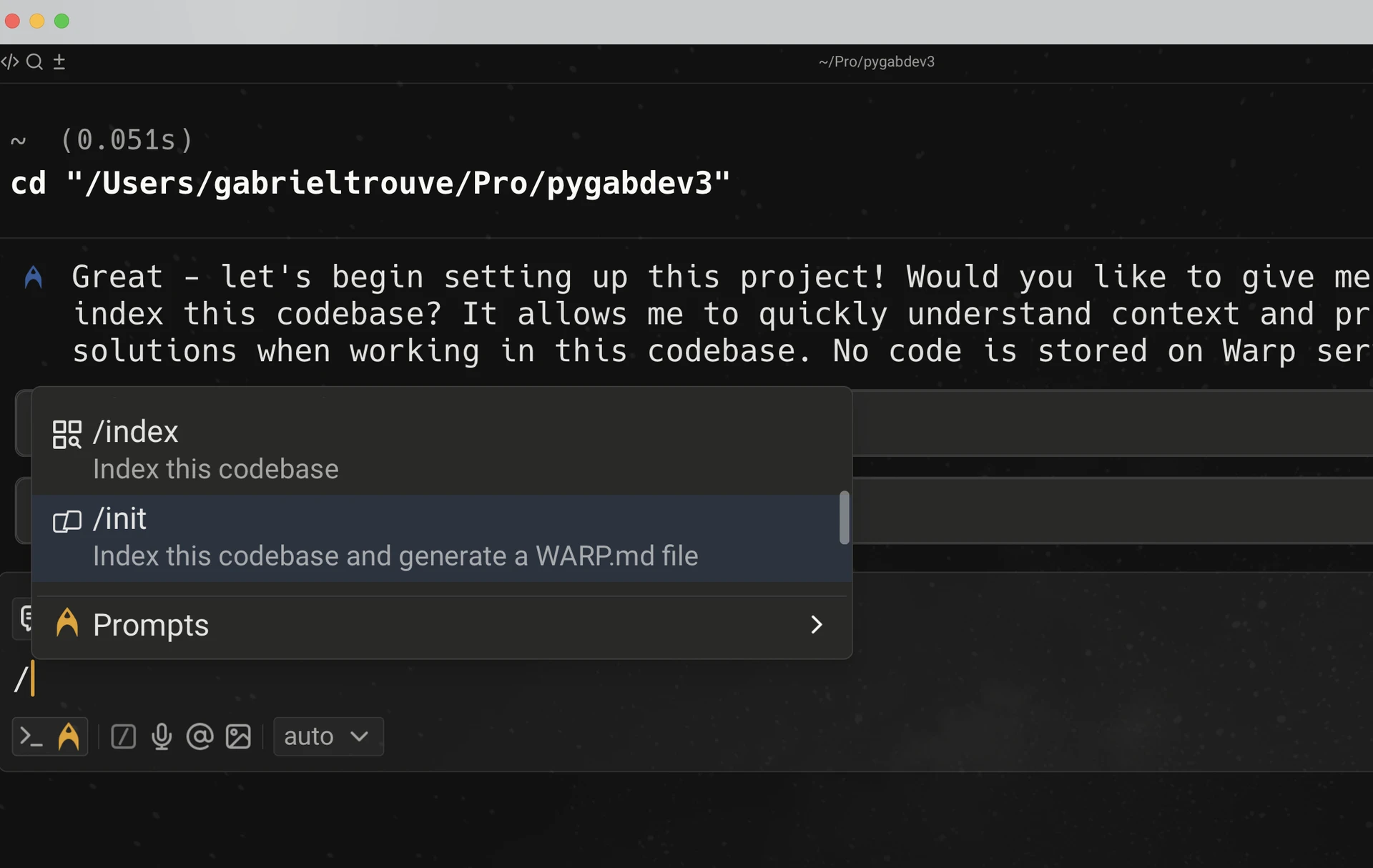Open the diff plus-minus icon

coord(59,61)
